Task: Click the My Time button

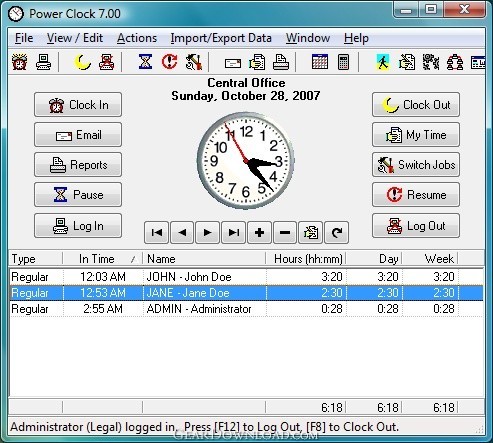Action: [416, 135]
